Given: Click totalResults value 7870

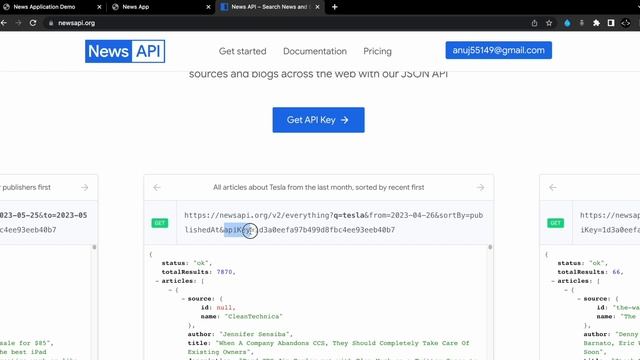Looking at the screenshot, I should [x=225, y=272].
